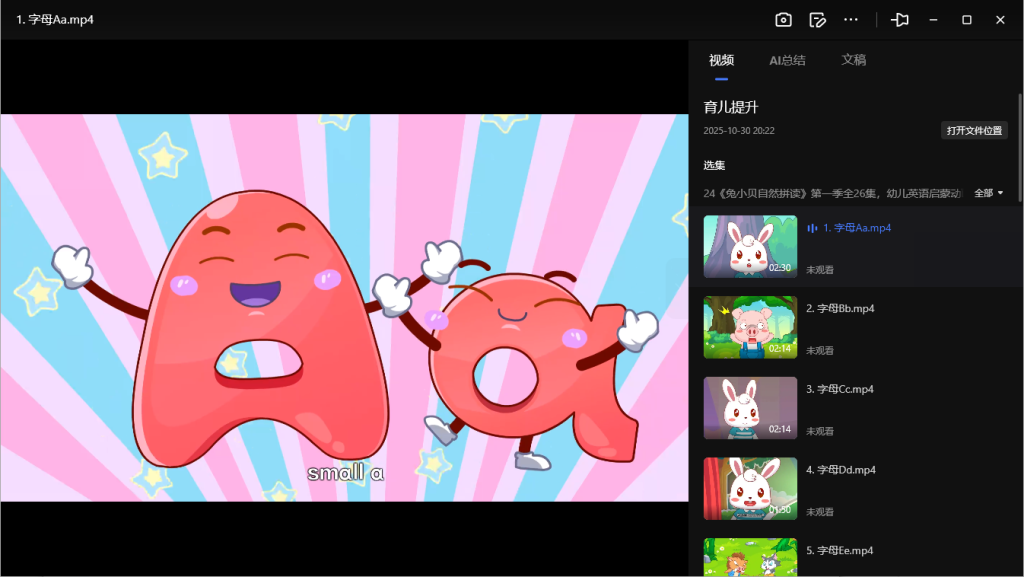1024x577 pixels.
Task: Click the now-playing bars icon beside 字母Aa
Action: pyautogui.click(x=812, y=228)
